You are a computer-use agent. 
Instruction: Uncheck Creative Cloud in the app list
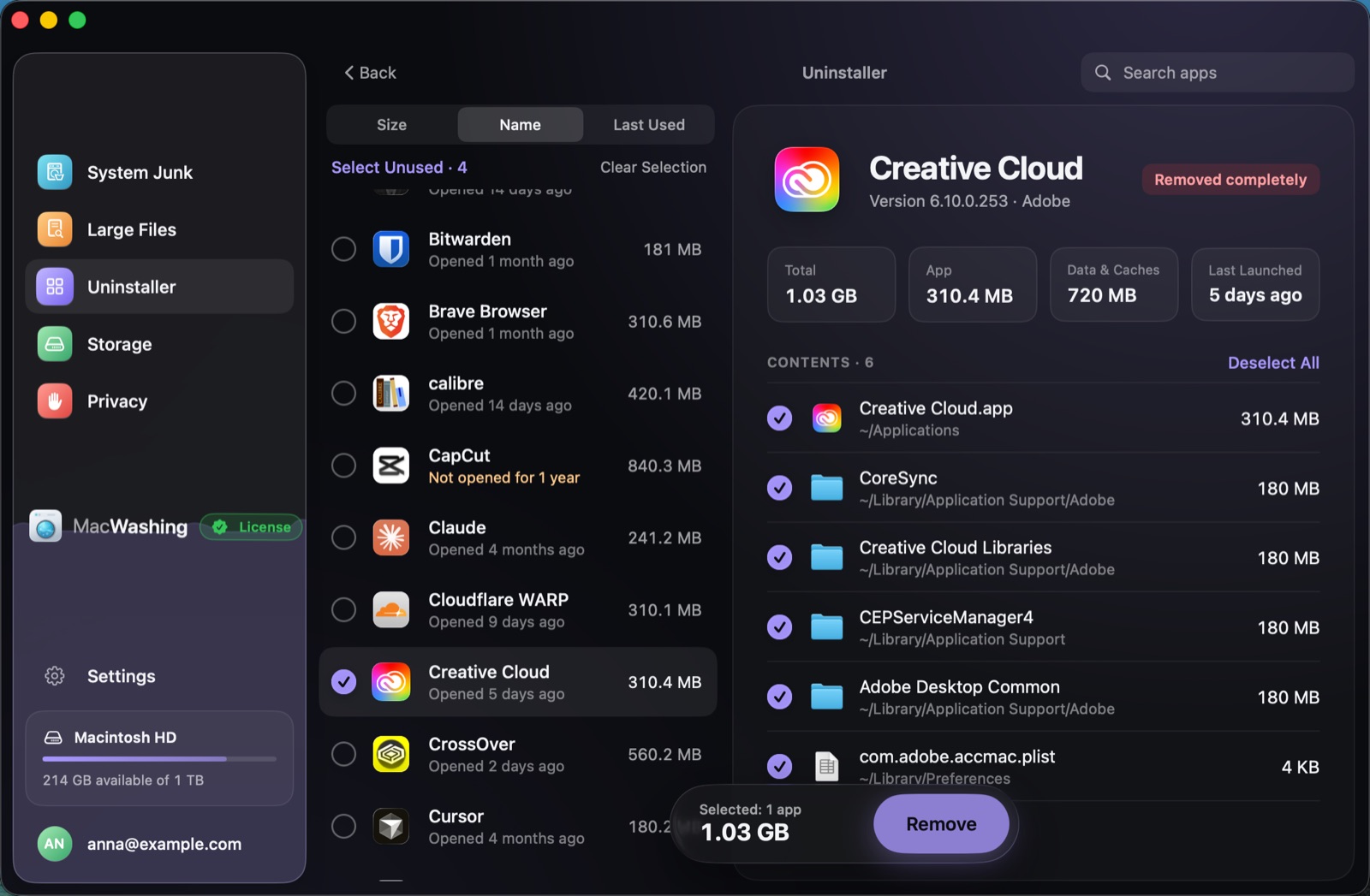click(x=343, y=682)
